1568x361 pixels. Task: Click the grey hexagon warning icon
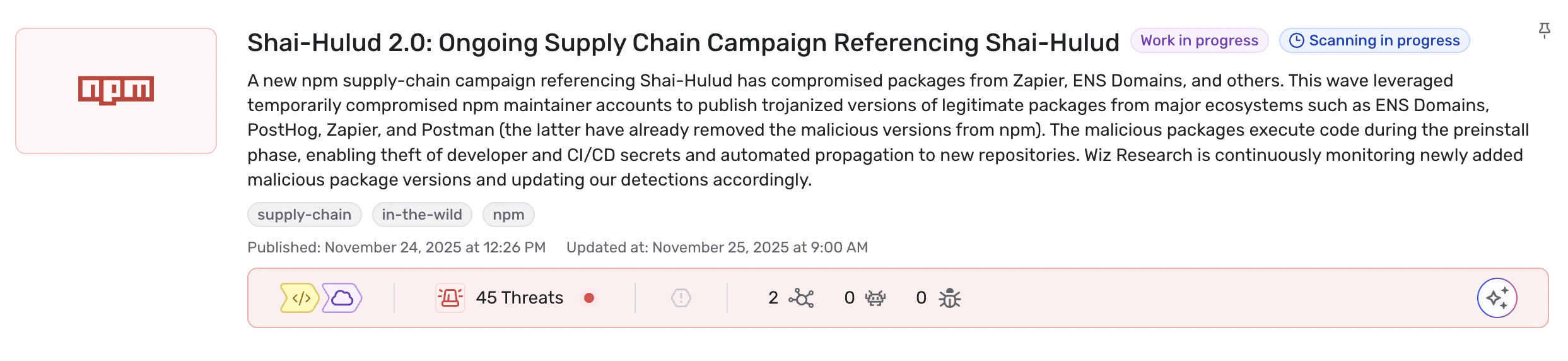[681, 298]
